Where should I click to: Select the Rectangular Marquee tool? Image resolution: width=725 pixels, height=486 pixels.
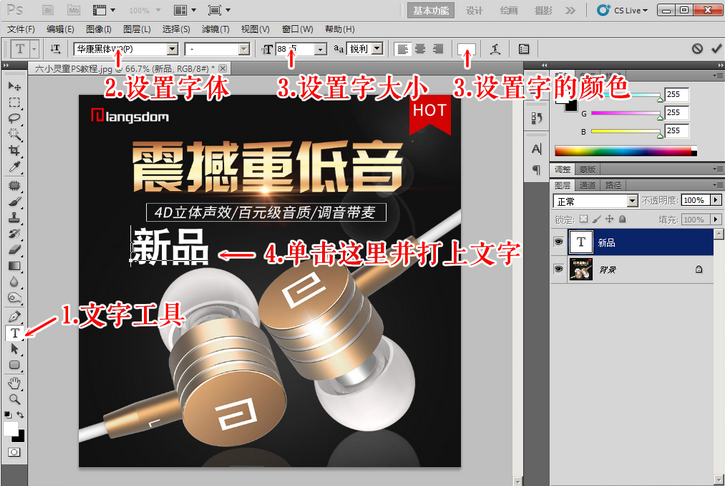pyautogui.click(x=14, y=102)
